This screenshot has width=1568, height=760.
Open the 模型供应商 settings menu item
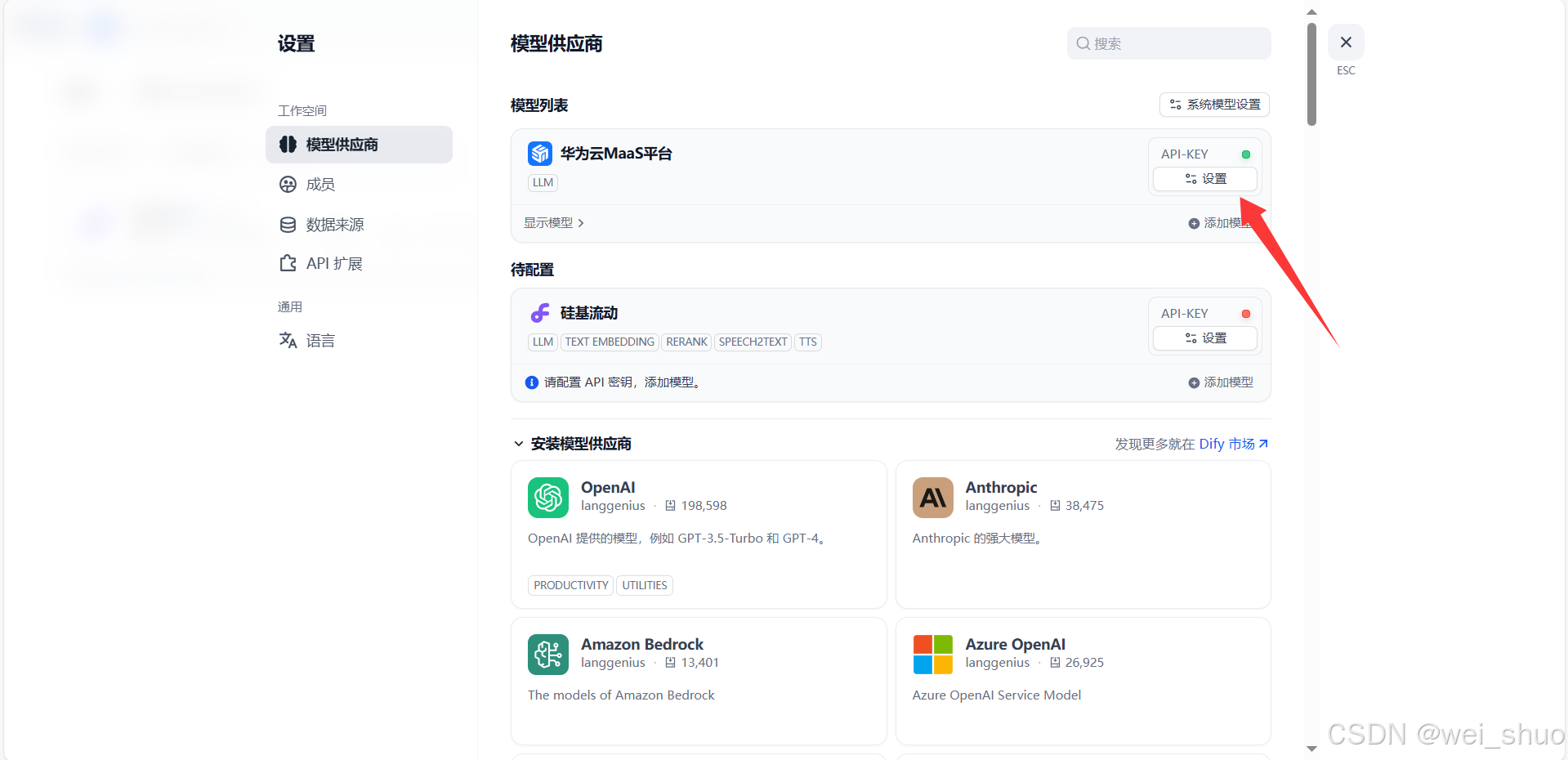[x=359, y=145]
